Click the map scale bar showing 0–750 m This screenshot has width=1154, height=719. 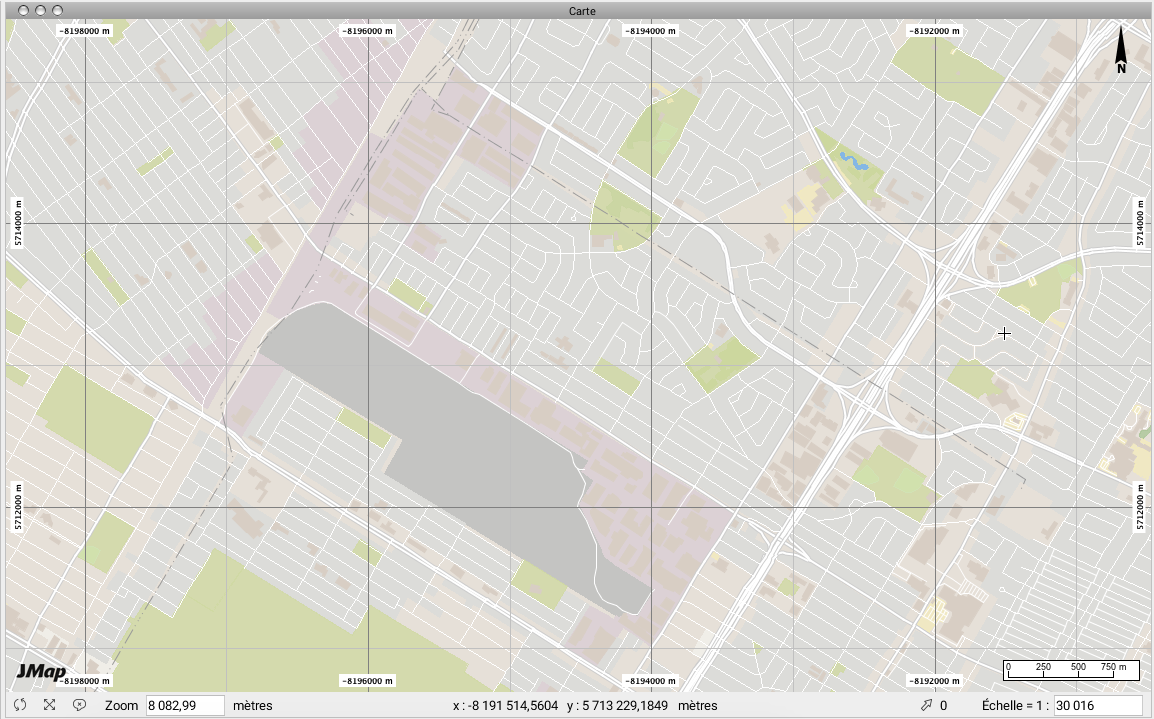(1071, 670)
